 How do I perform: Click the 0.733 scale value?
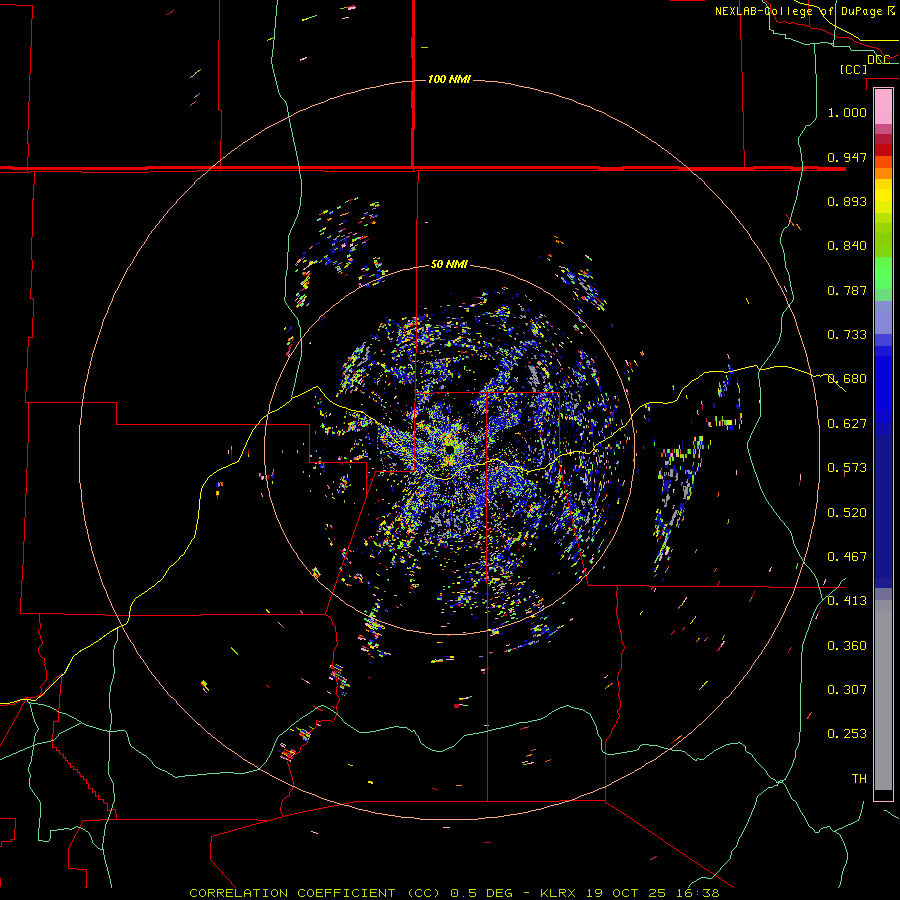(847, 334)
